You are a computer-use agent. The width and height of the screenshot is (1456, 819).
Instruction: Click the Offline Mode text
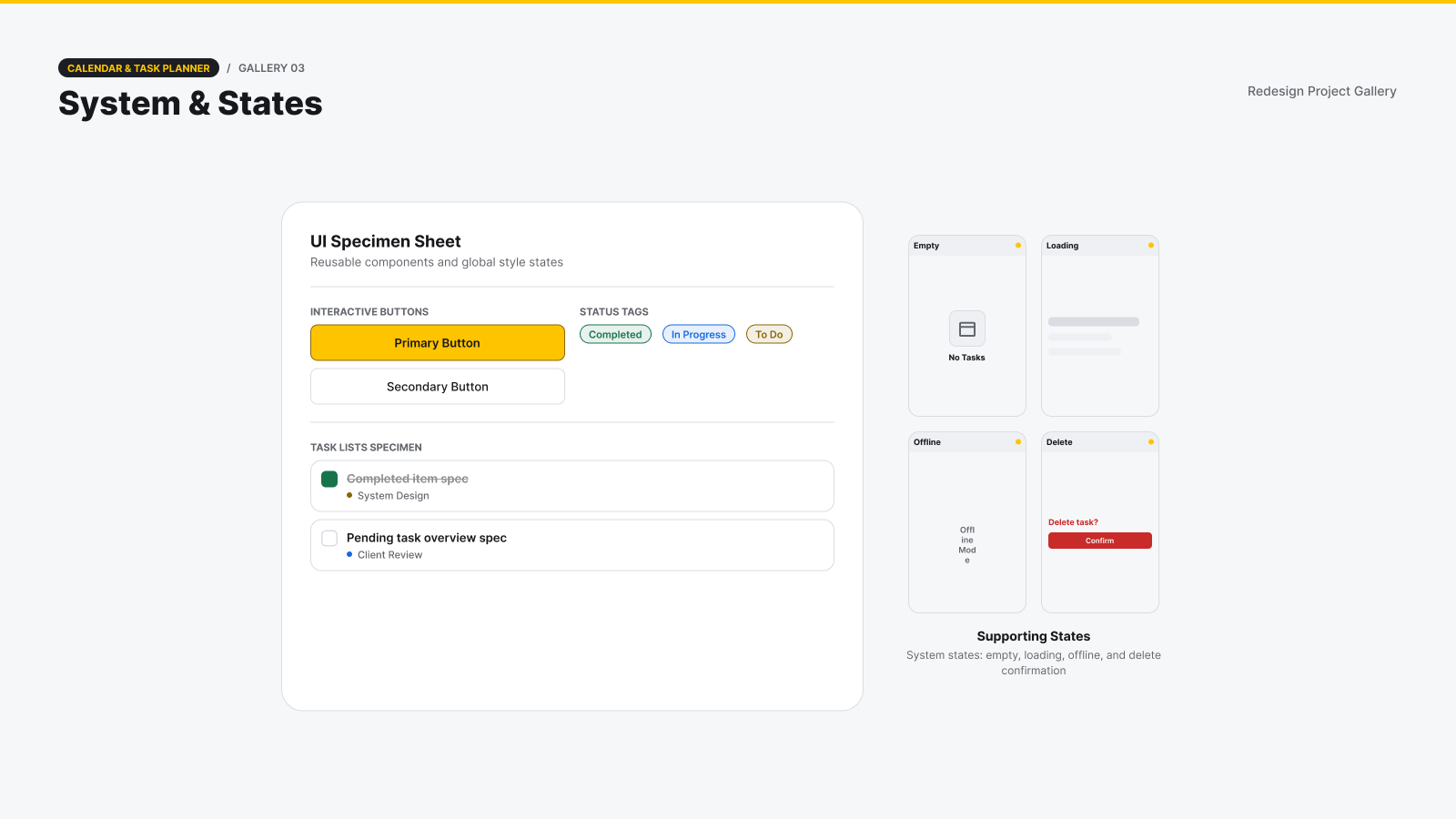click(967, 545)
